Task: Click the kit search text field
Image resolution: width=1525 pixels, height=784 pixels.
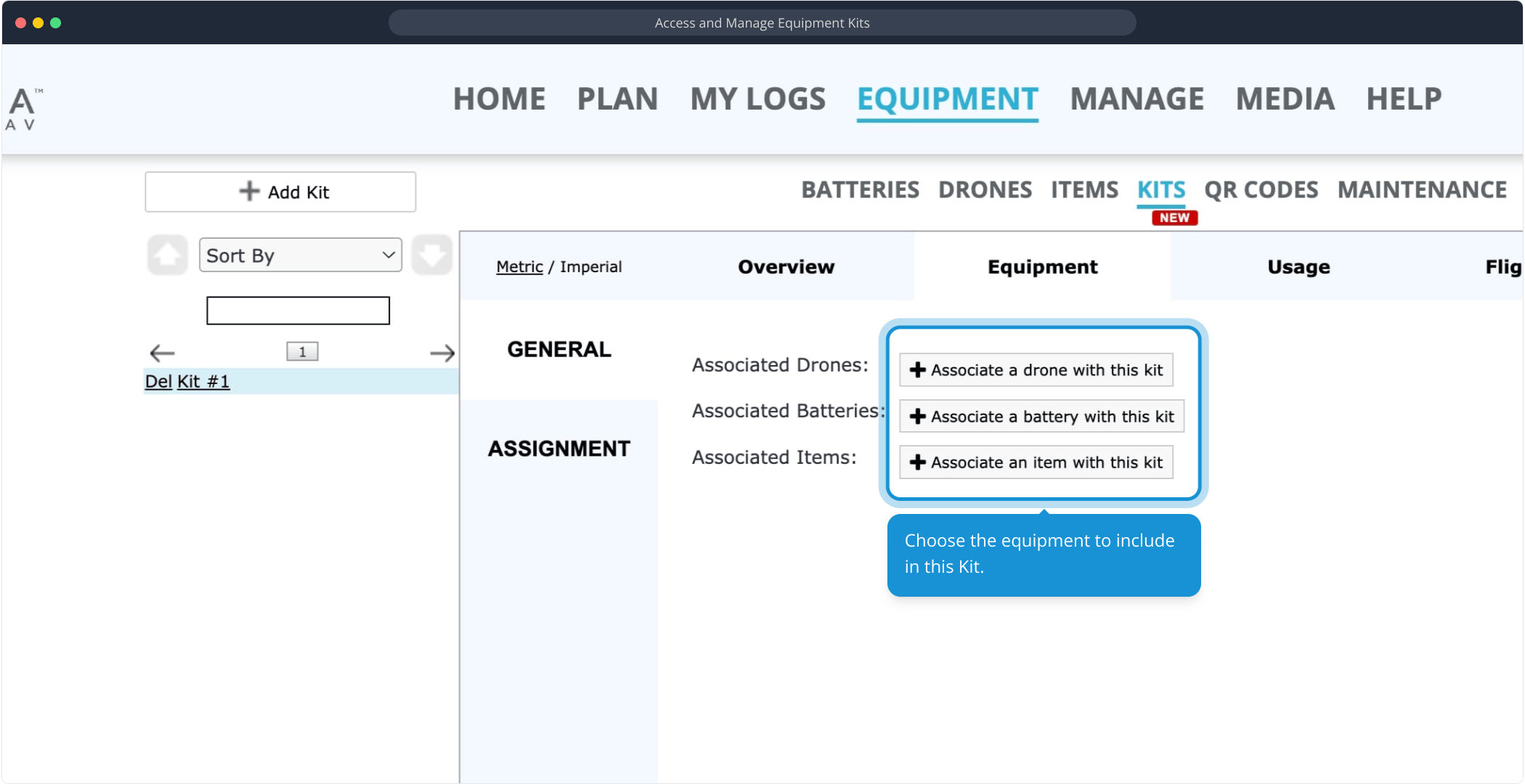Action: (x=298, y=310)
